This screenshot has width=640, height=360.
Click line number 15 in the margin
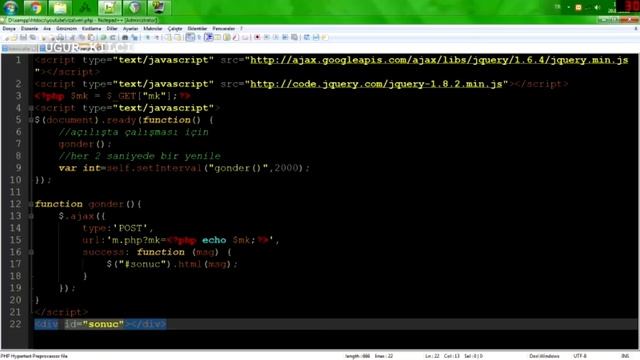[15, 240]
